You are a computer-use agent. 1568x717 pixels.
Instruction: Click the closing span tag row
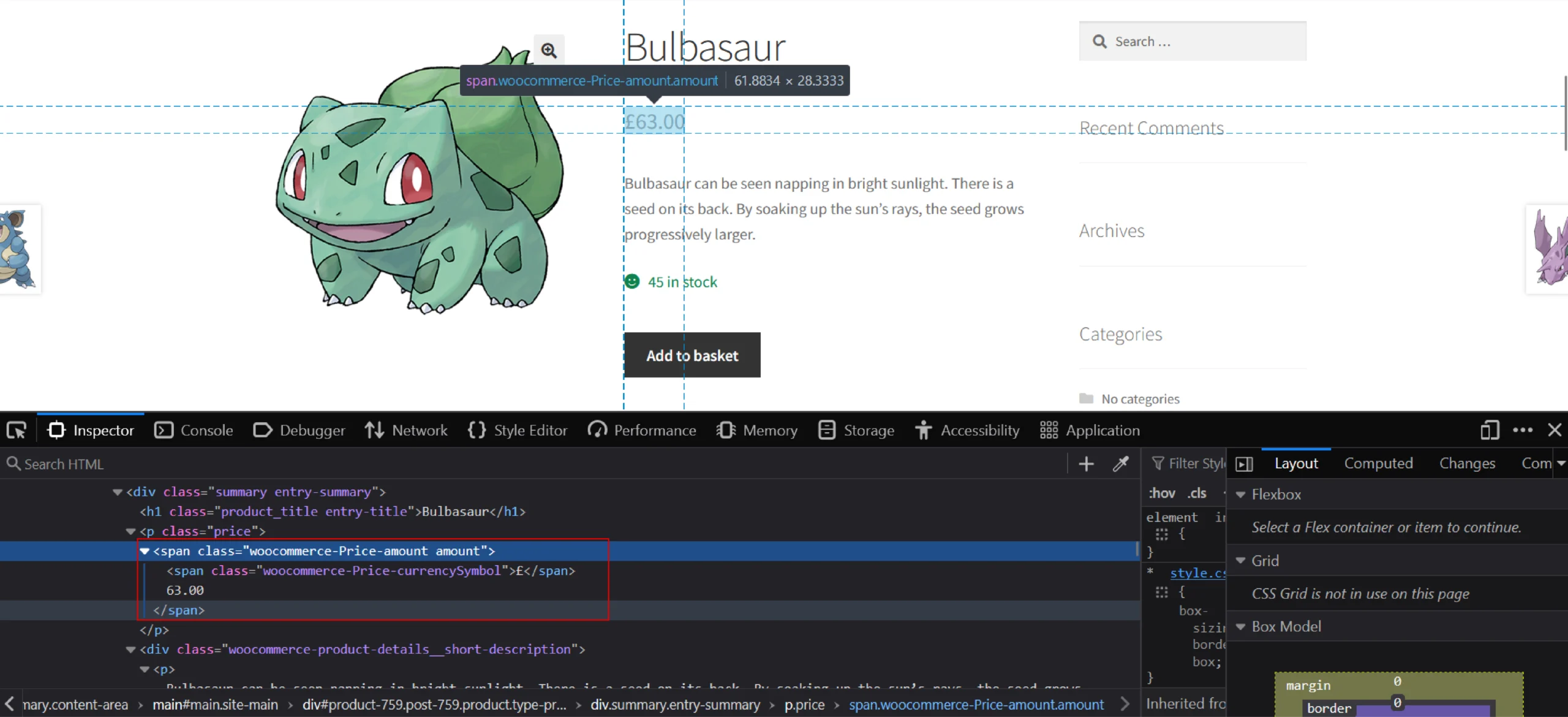(x=570, y=610)
